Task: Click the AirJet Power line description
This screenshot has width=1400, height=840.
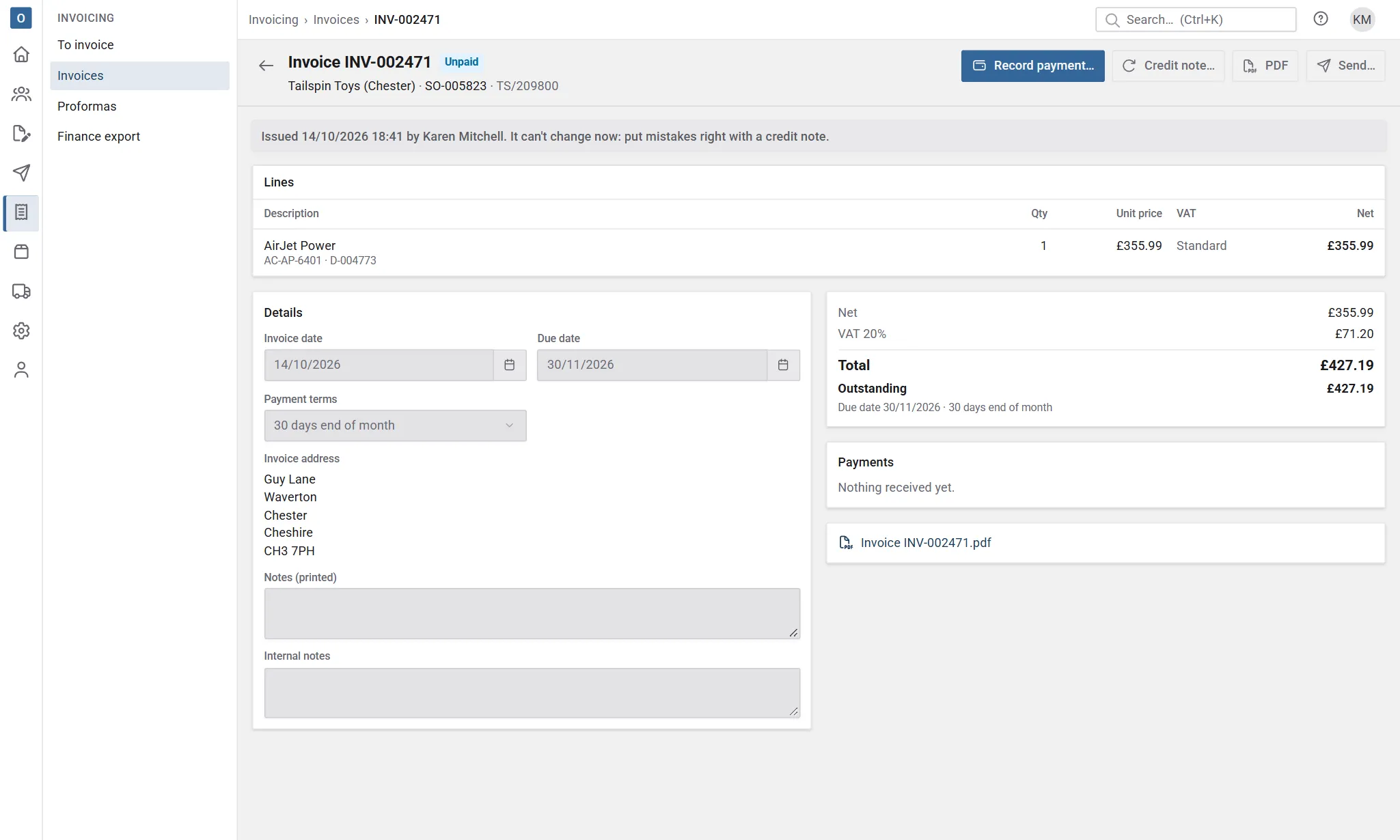Action: pos(299,246)
